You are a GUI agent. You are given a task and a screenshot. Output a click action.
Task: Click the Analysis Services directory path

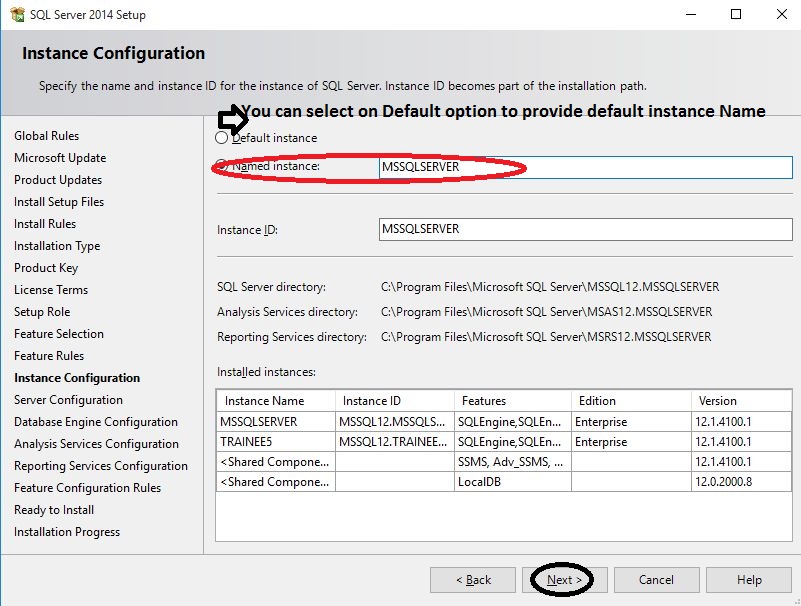pyautogui.click(x=546, y=312)
